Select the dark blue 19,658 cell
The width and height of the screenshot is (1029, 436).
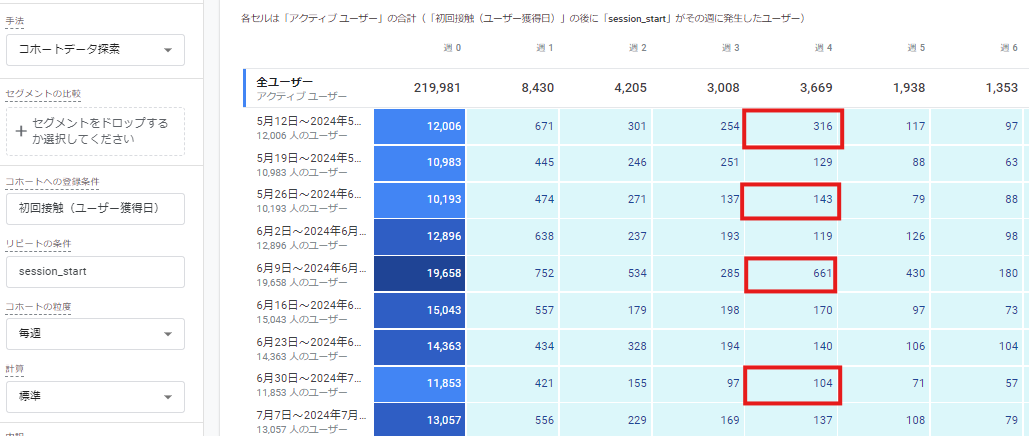(419, 276)
